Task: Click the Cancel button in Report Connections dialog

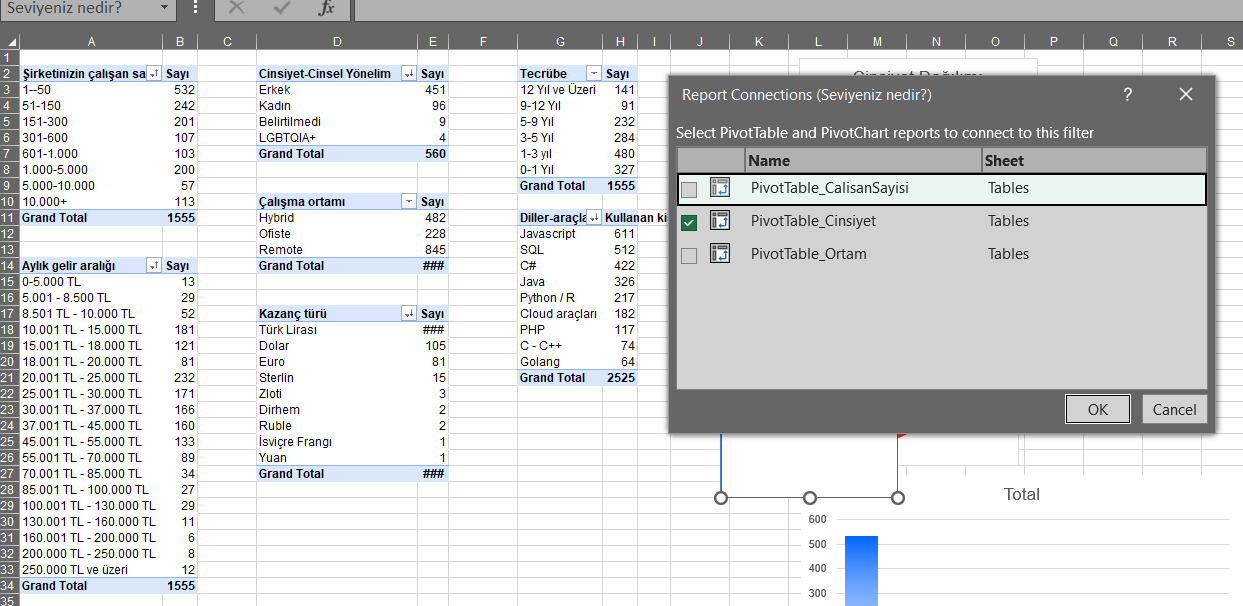Action: [1174, 409]
